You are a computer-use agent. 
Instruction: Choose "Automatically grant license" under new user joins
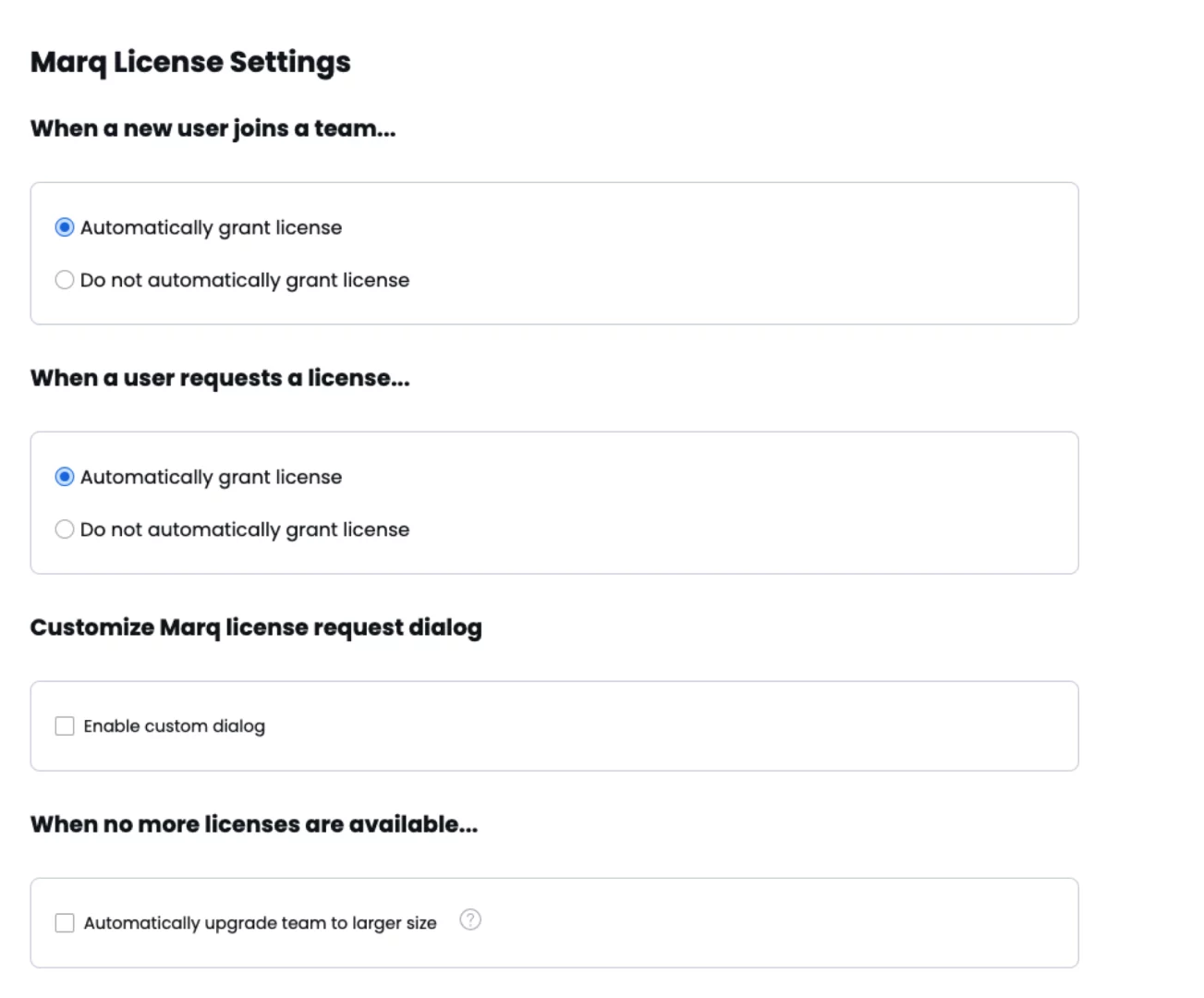pyautogui.click(x=65, y=226)
